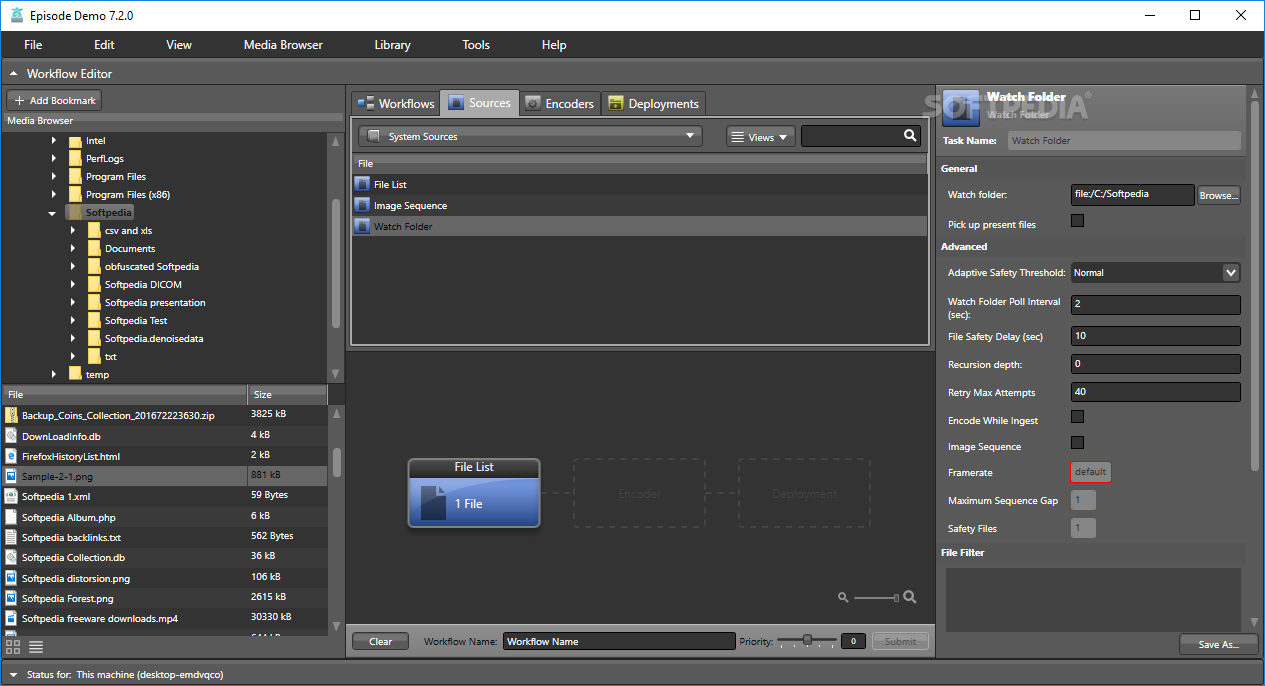Toggle Image Sequence checkbox
1265x686 pixels.
pyautogui.click(x=1077, y=443)
